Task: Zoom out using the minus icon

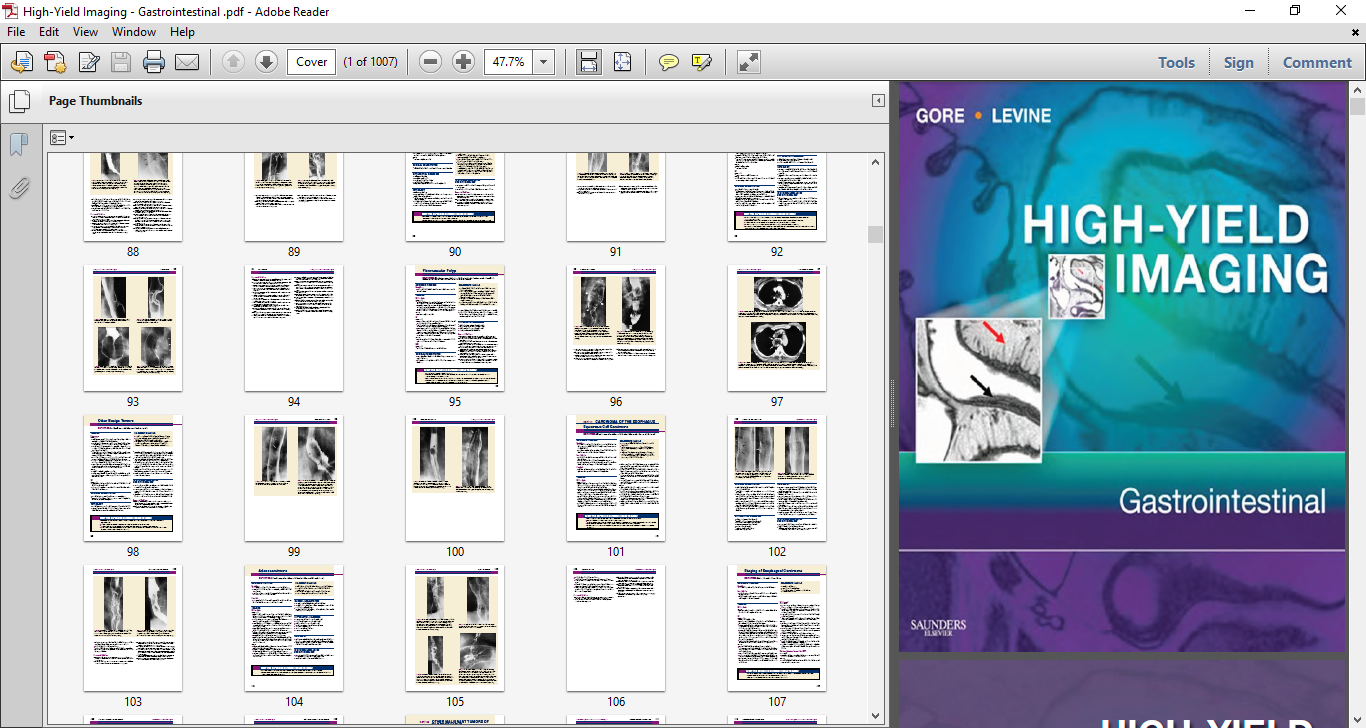Action: [431, 62]
